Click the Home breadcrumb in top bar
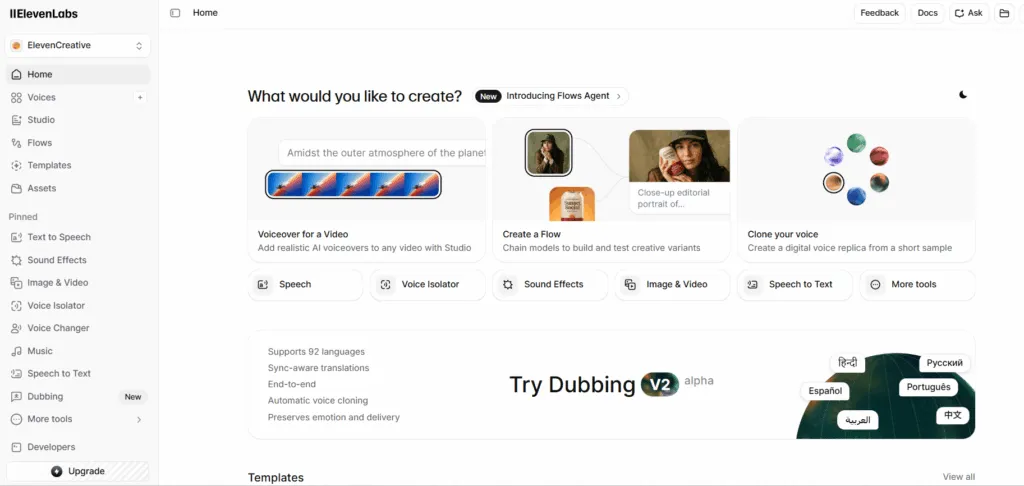1024x486 pixels. point(205,13)
